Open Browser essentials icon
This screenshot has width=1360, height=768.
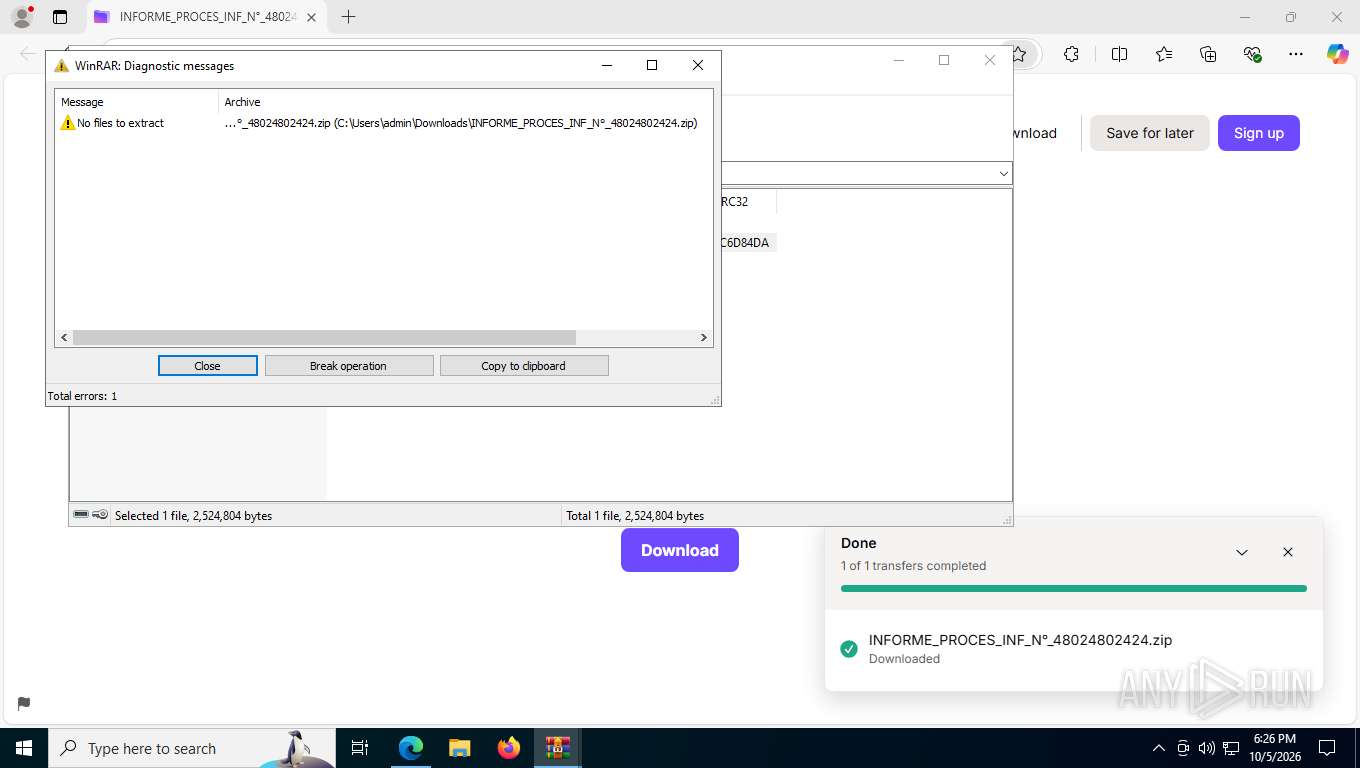(1252, 54)
